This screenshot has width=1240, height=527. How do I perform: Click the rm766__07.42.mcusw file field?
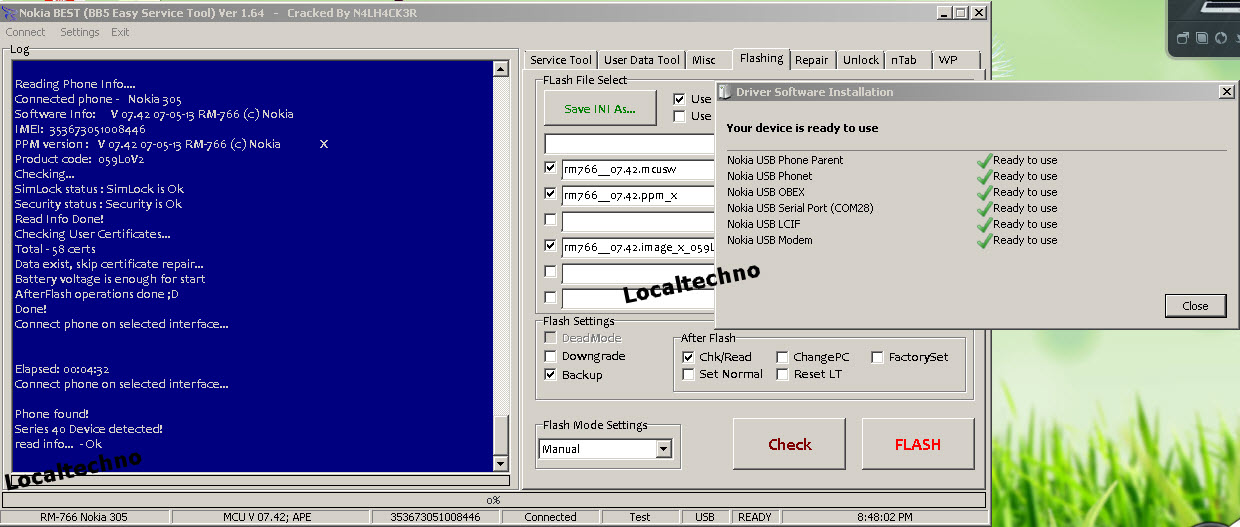636,168
